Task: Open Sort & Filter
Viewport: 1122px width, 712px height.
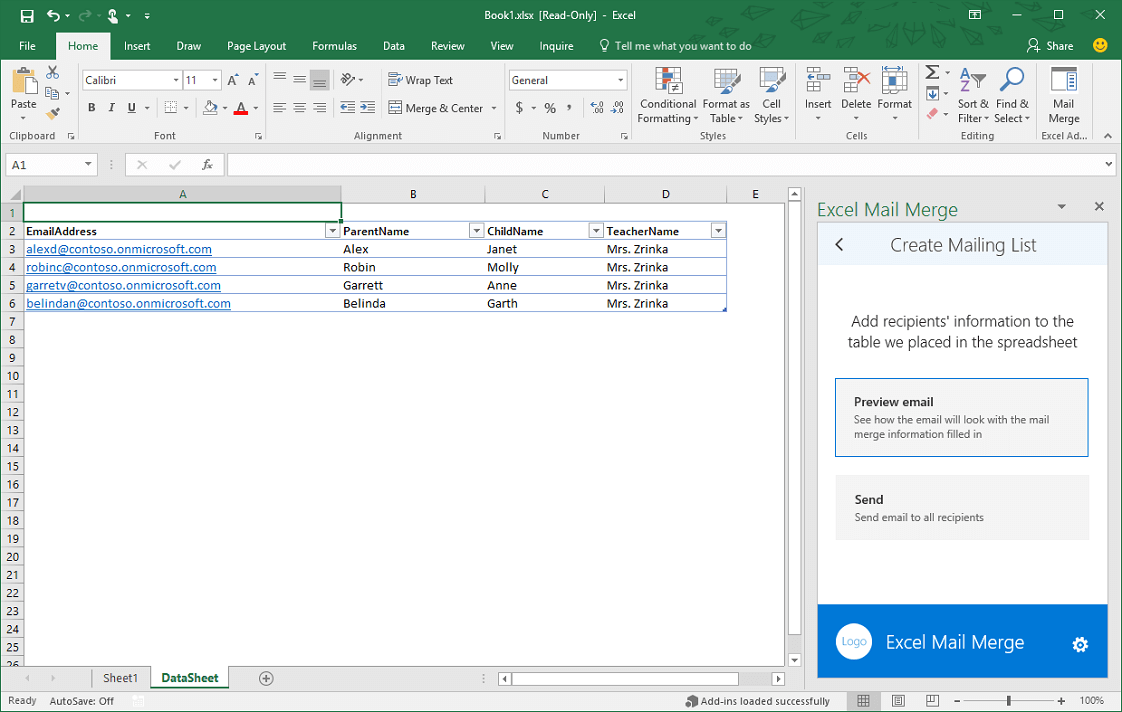Action: 972,95
